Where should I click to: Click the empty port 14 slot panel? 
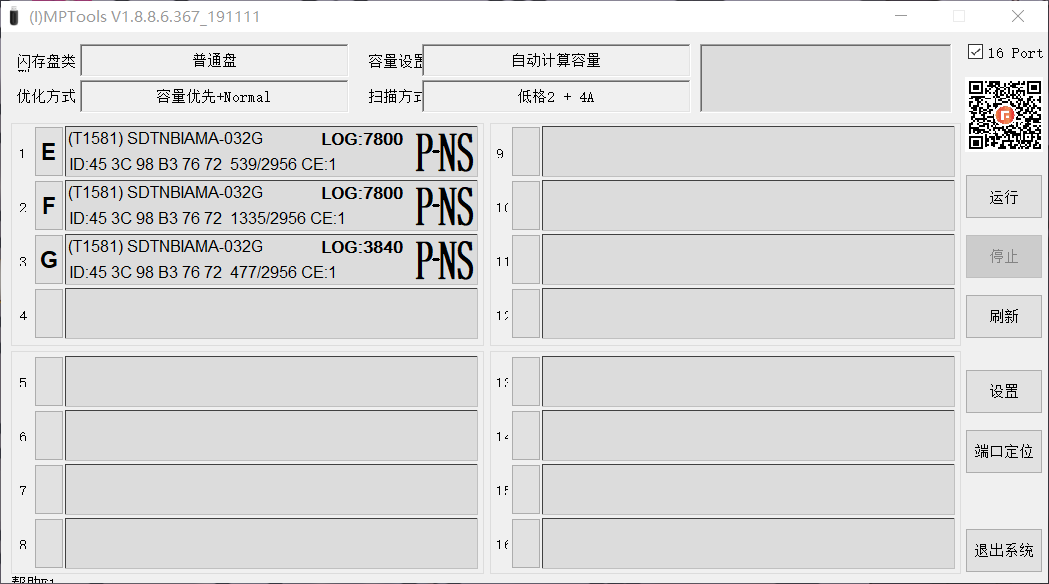pyautogui.click(x=748, y=435)
